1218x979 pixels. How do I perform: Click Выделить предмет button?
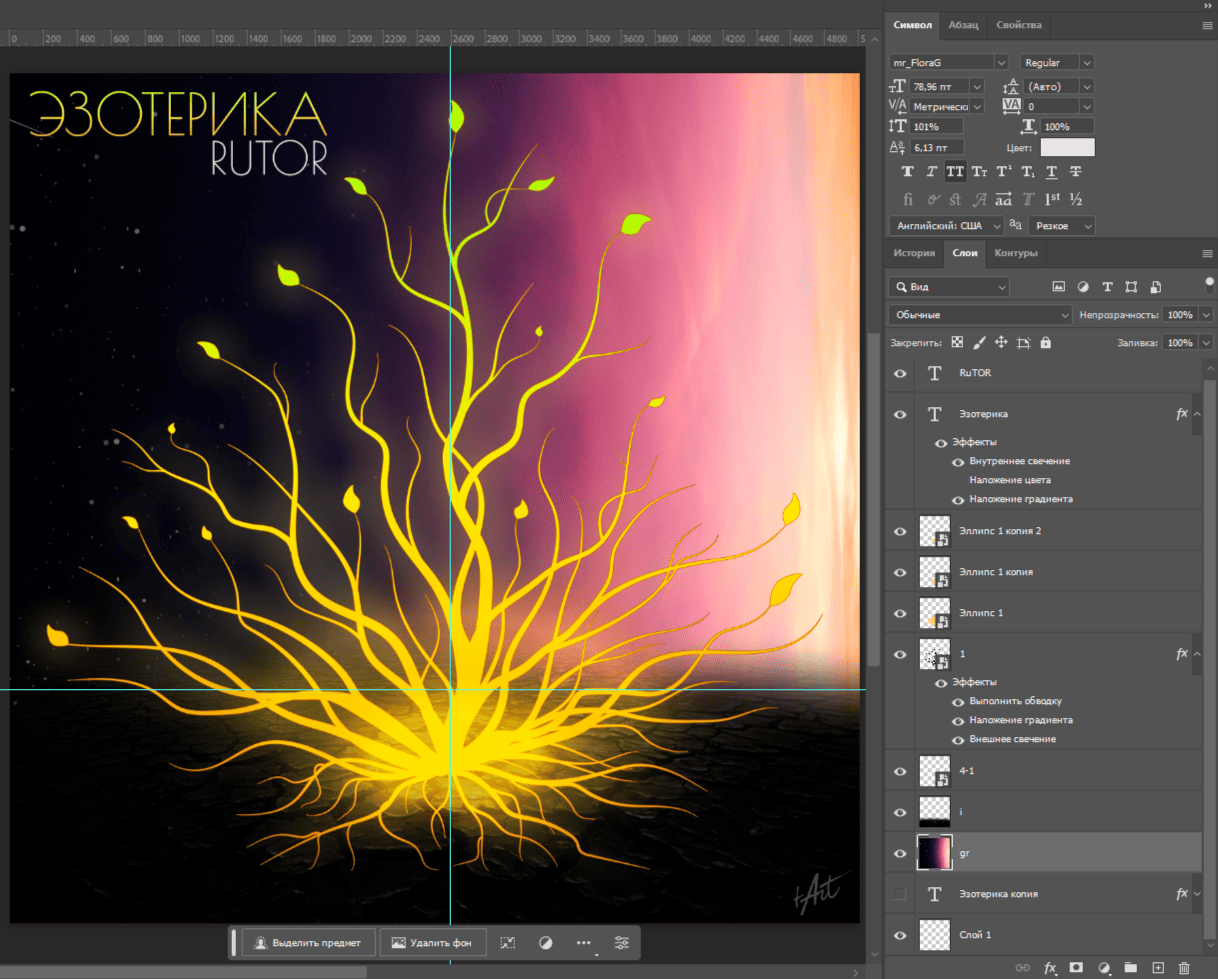[309, 943]
